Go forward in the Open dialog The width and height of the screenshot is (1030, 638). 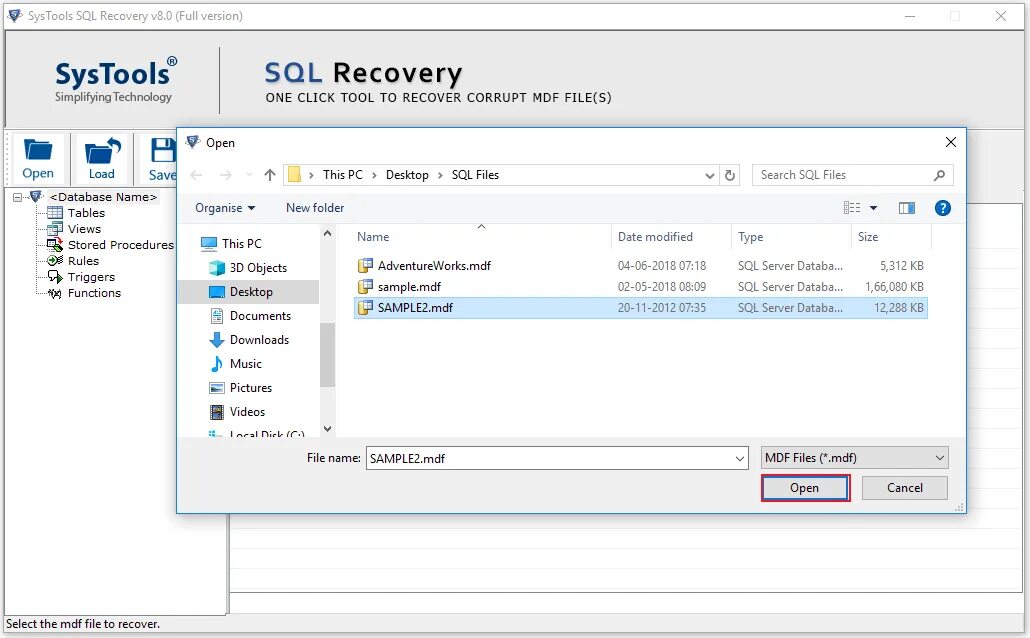(225, 175)
